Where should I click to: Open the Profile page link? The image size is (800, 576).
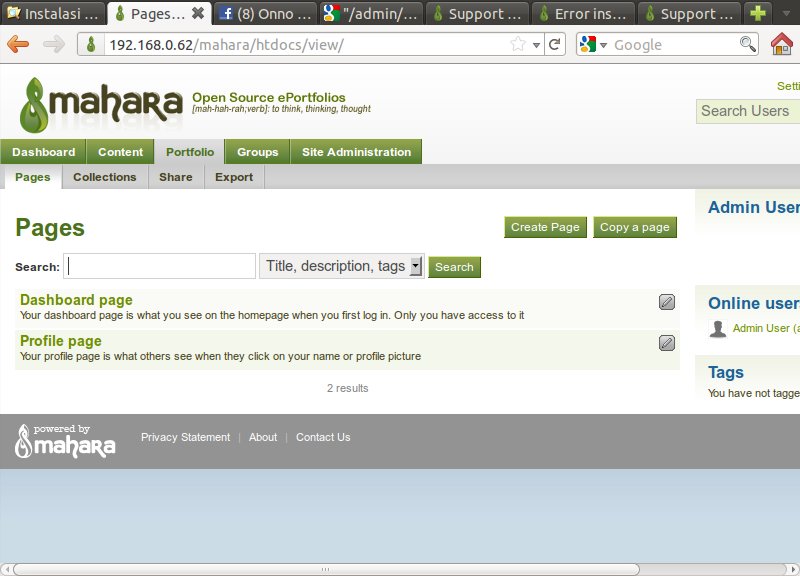pos(61,341)
